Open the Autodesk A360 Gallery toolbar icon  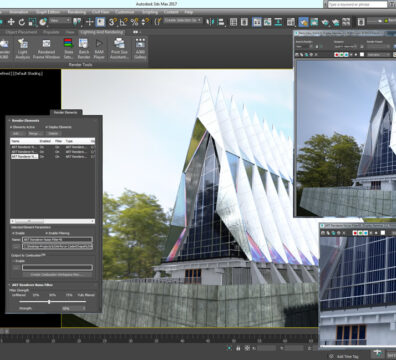click(x=346, y=22)
